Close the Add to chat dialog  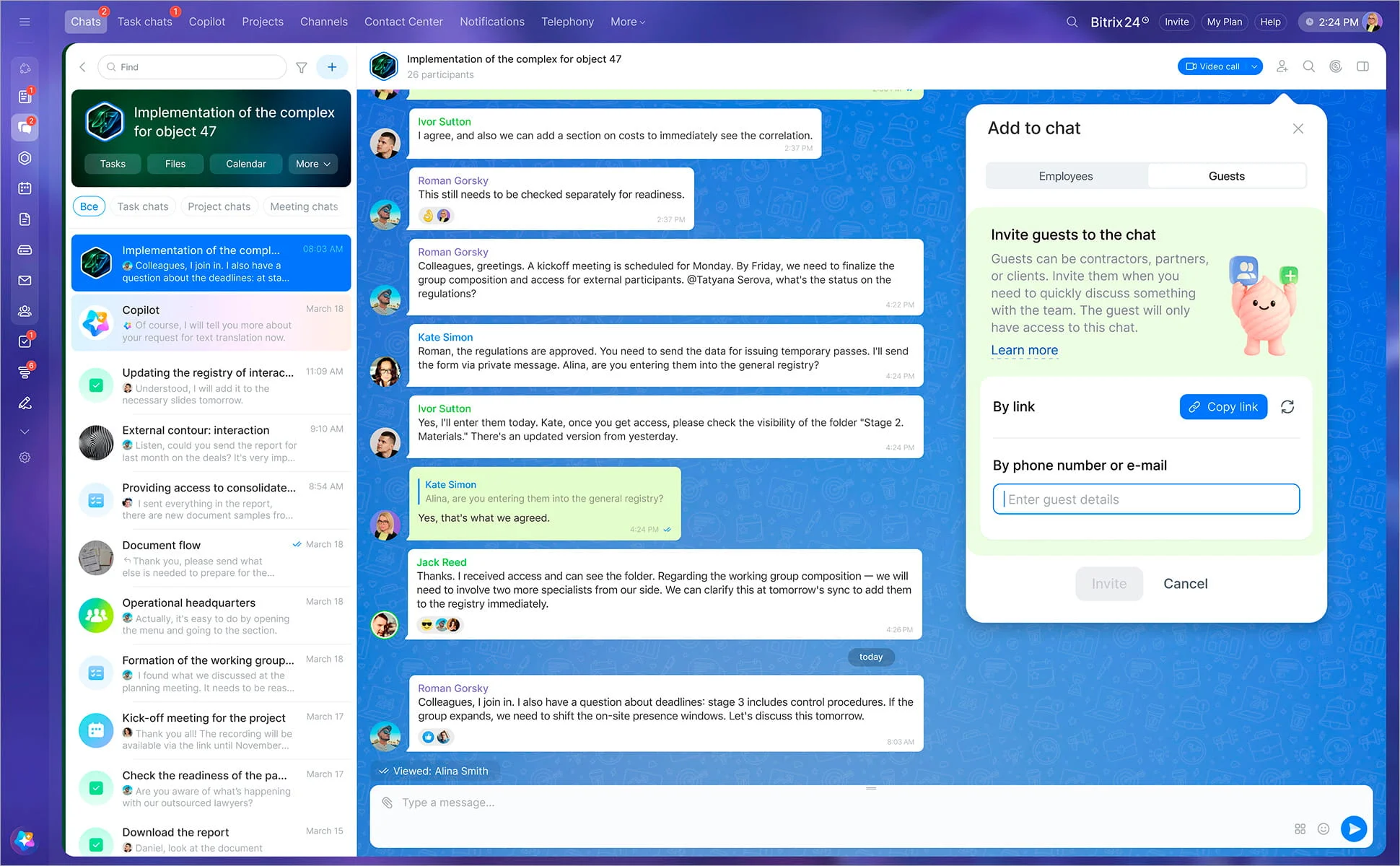(1298, 128)
